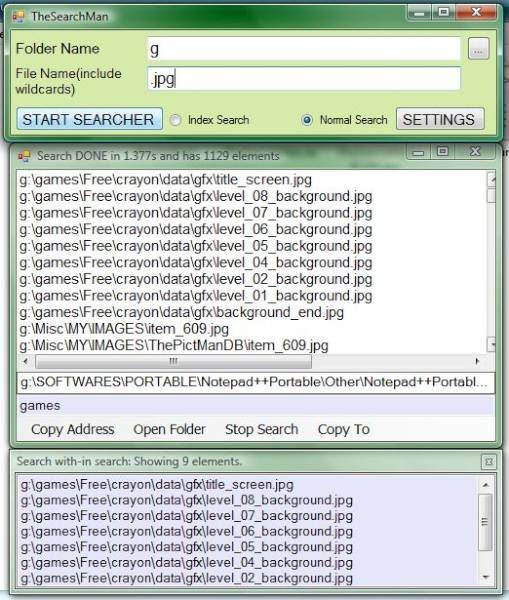The height and width of the screenshot is (600, 509).
Task: Click the filtered list's vertical scrollbar thumb
Action: (485, 522)
